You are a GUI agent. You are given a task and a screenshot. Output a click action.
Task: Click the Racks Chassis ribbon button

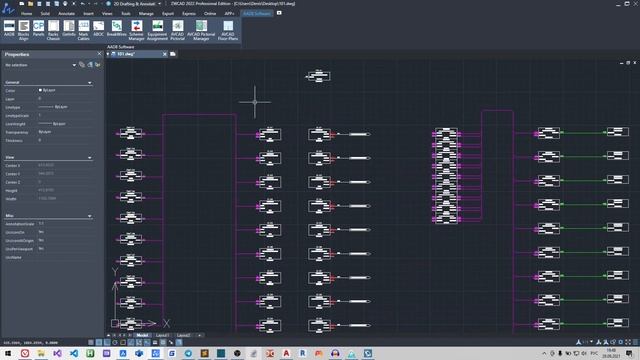[x=53, y=30]
